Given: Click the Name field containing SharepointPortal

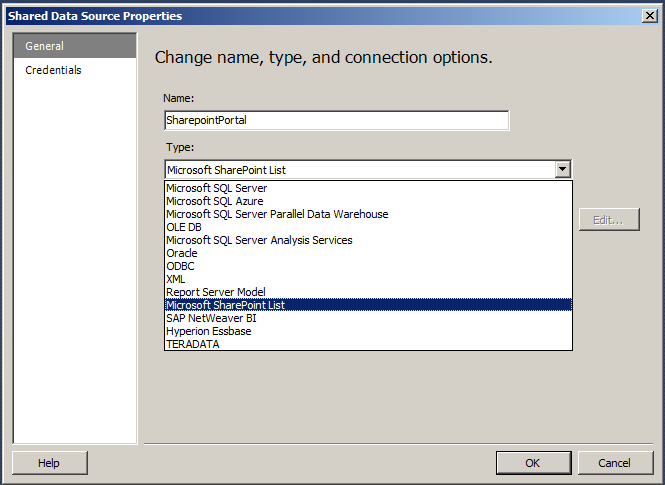Looking at the screenshot, I should click(x=337, y=120).
